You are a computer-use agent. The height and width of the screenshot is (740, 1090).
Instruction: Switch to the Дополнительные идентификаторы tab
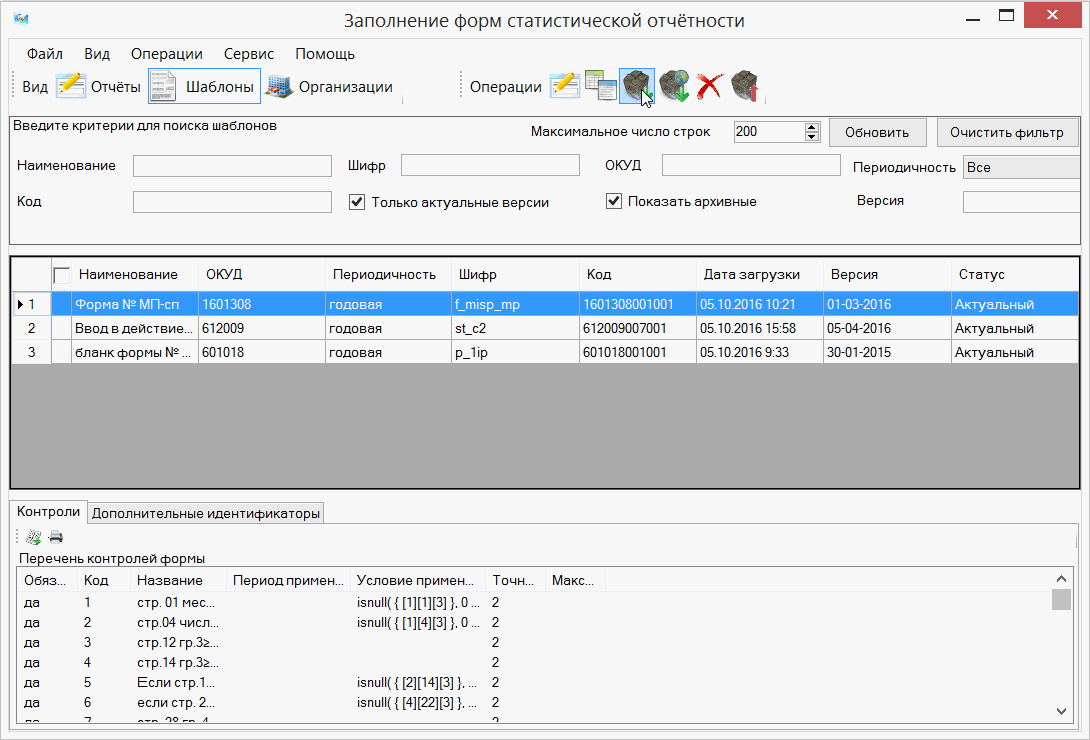pyautogui.click(x=207, y=513)
